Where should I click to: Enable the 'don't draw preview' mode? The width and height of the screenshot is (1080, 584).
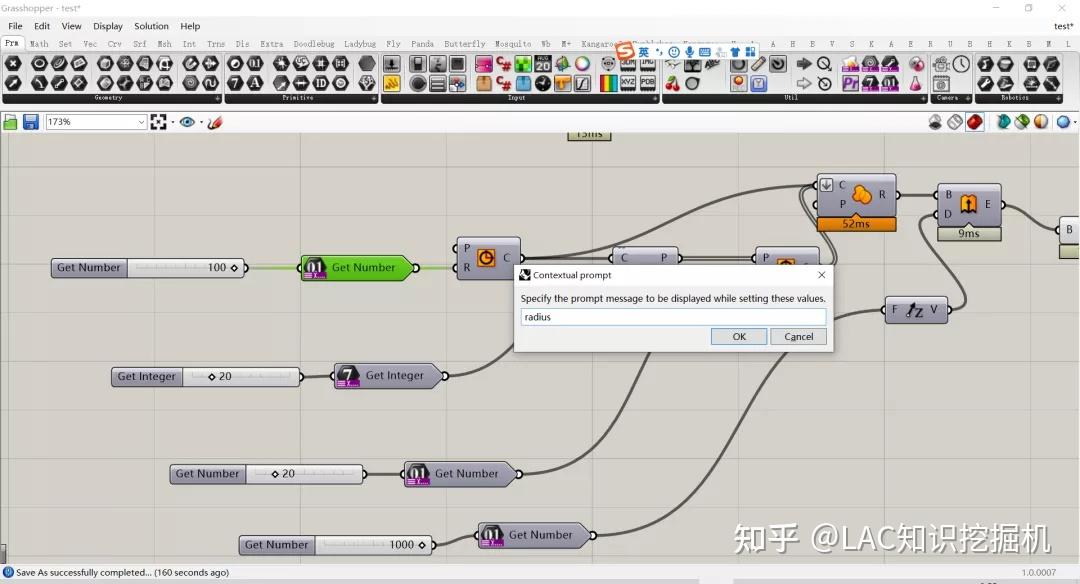pyautogui.click(x=935, y=123)
